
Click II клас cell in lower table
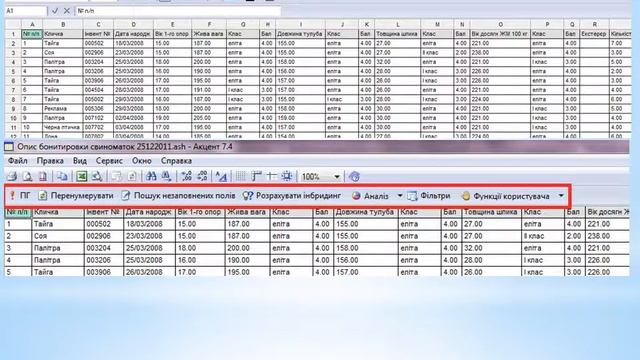[543, 236]
